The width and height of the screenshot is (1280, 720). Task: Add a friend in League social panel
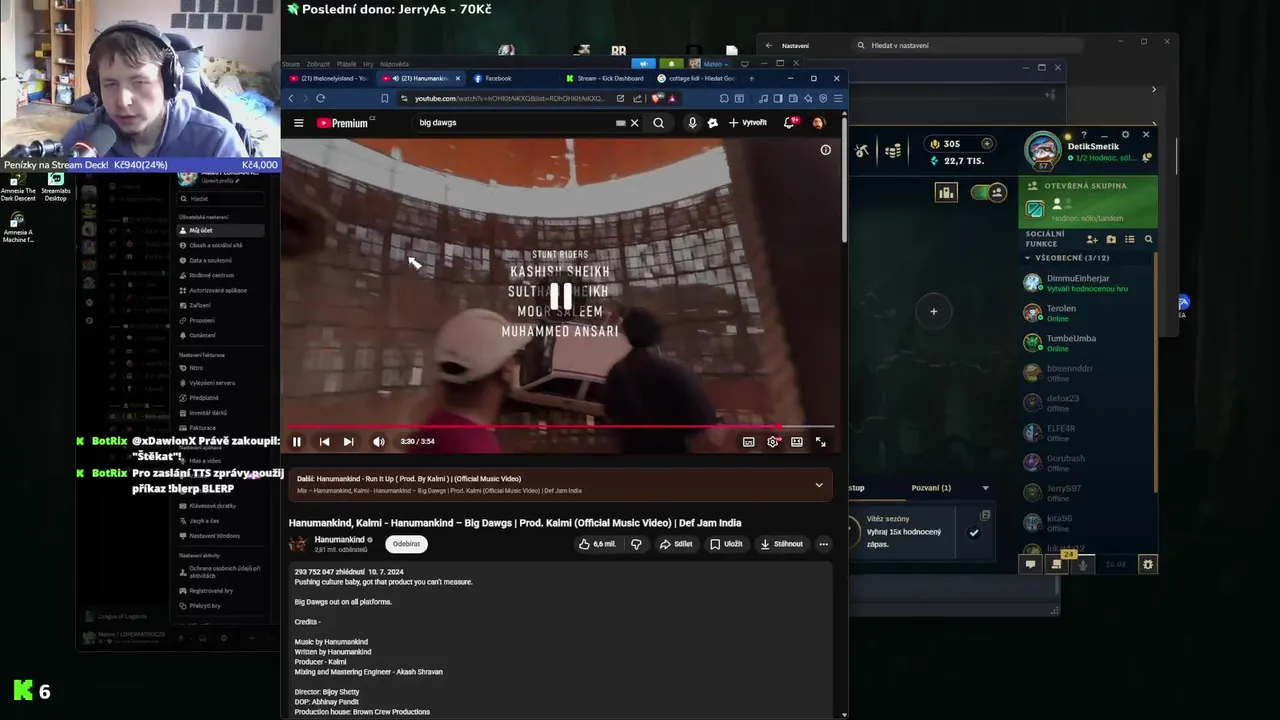1092,239
